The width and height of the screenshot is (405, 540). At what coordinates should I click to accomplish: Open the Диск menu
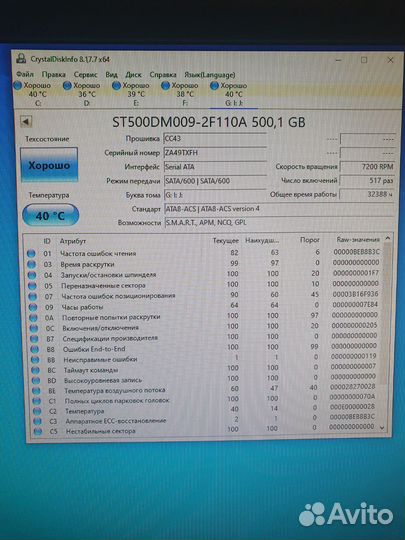[x=133, y=74]
